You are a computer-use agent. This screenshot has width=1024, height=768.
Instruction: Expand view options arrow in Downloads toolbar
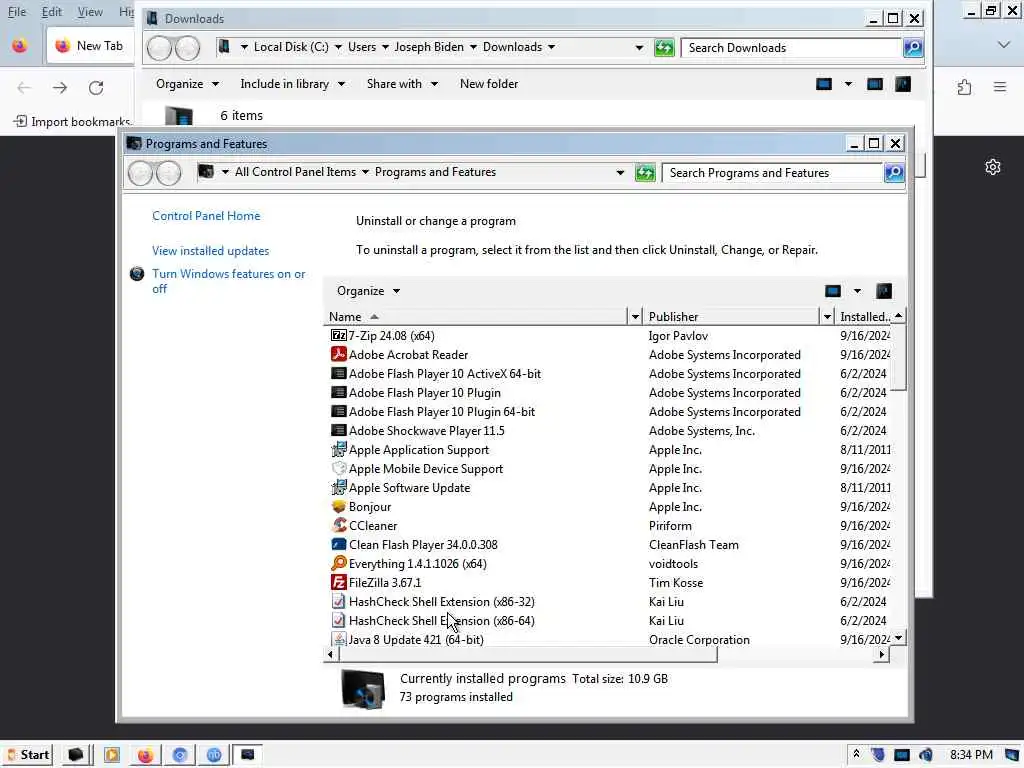(848, 84)
